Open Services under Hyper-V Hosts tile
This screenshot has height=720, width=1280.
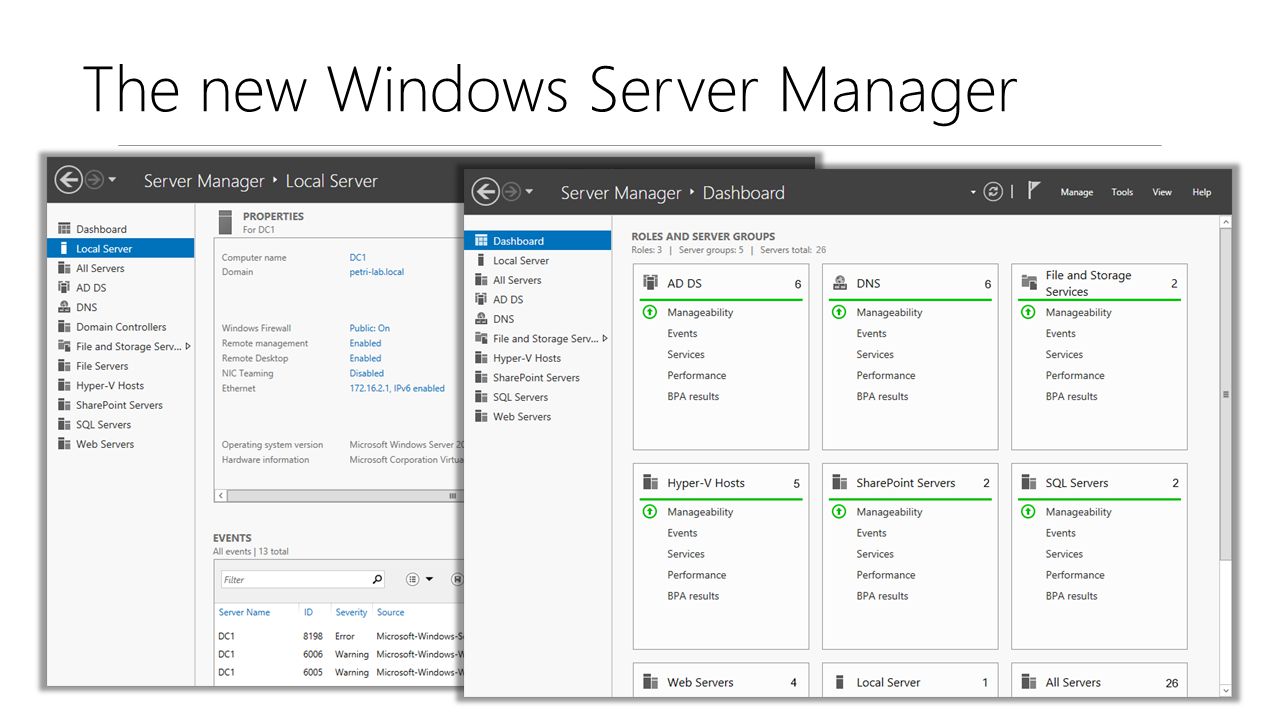click(686, 554)
